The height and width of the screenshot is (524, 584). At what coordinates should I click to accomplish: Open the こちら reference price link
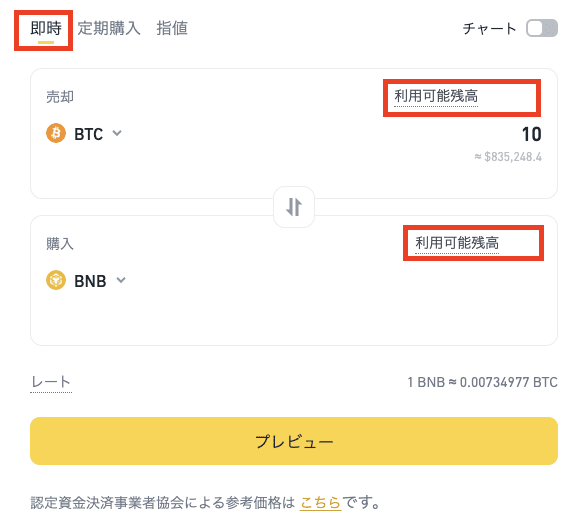coord(320,503)
